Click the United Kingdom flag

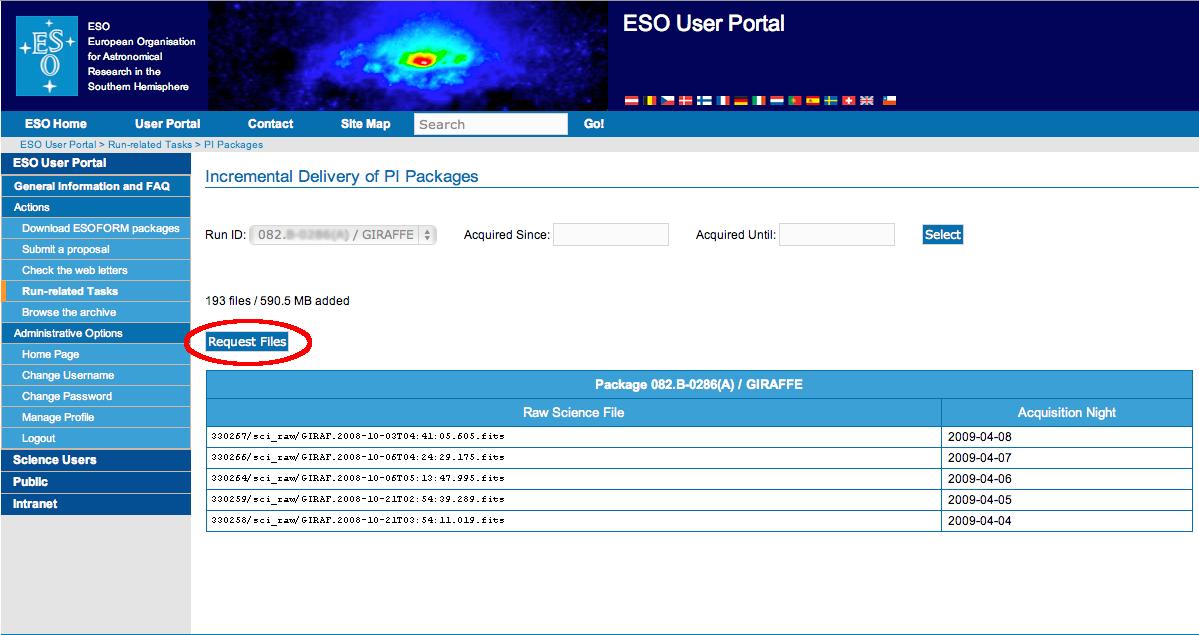(867, 100)
